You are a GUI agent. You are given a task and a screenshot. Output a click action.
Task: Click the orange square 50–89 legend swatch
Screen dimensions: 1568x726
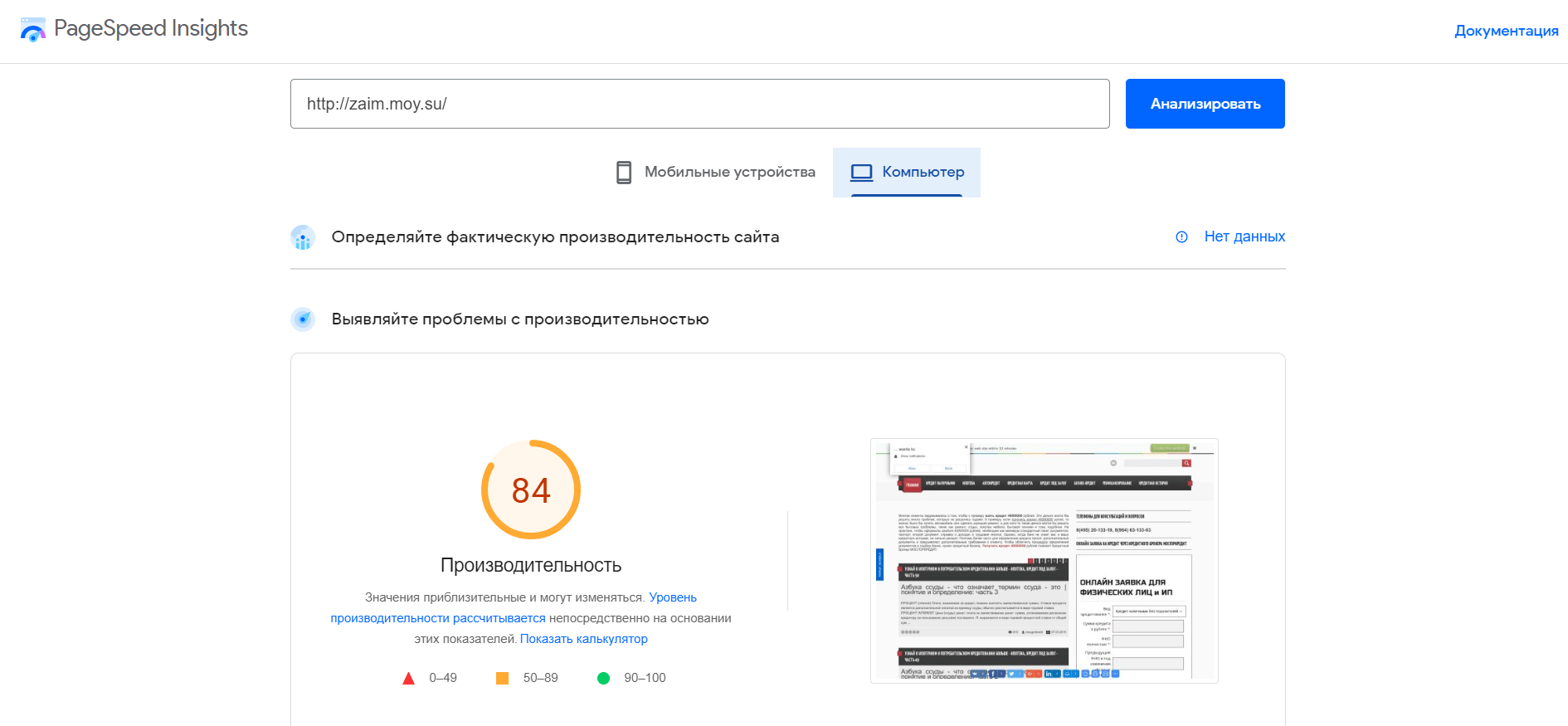pyautogui.click(x=502, y=679)
